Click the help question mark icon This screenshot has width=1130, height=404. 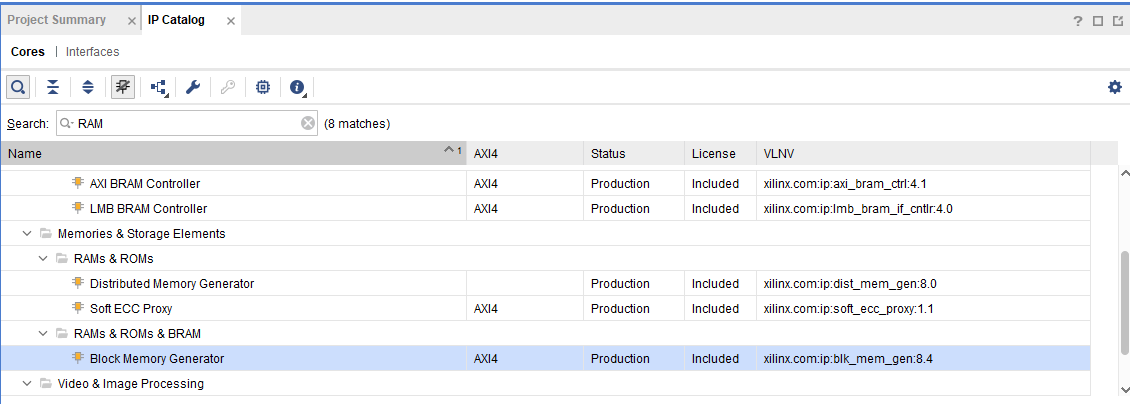tap(1078, 21)
